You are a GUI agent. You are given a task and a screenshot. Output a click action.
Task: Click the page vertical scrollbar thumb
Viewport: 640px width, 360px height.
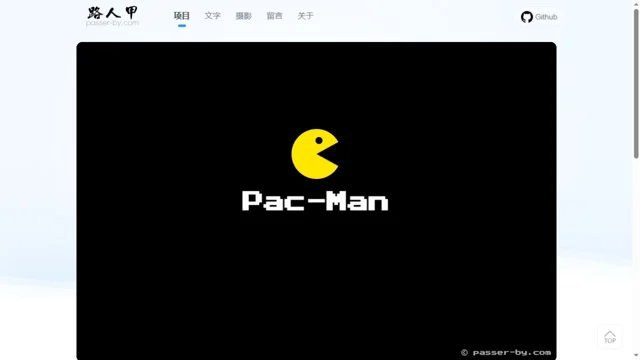coord(636,83)
